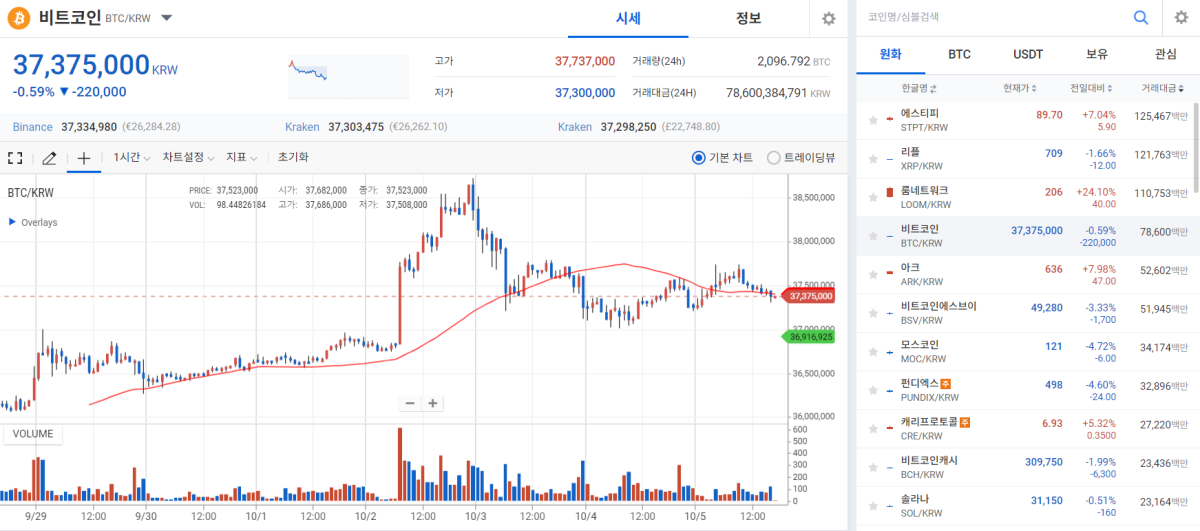Select 원화 market tab
This screenshot has width=1200, height=531.
[890, 54]
